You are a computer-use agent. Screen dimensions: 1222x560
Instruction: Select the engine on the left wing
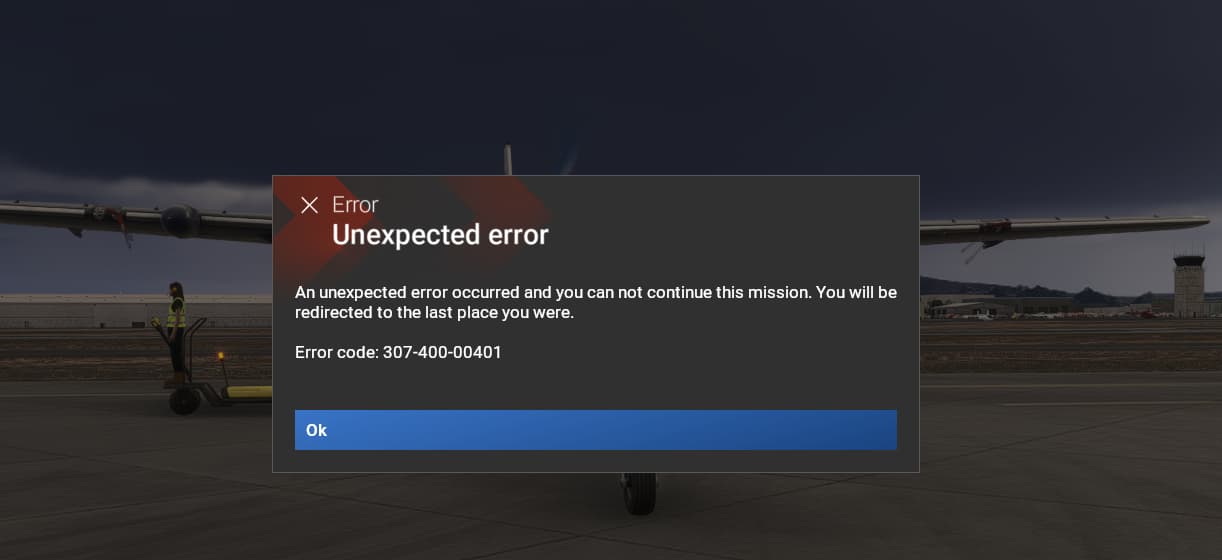(x=180, y=220)
